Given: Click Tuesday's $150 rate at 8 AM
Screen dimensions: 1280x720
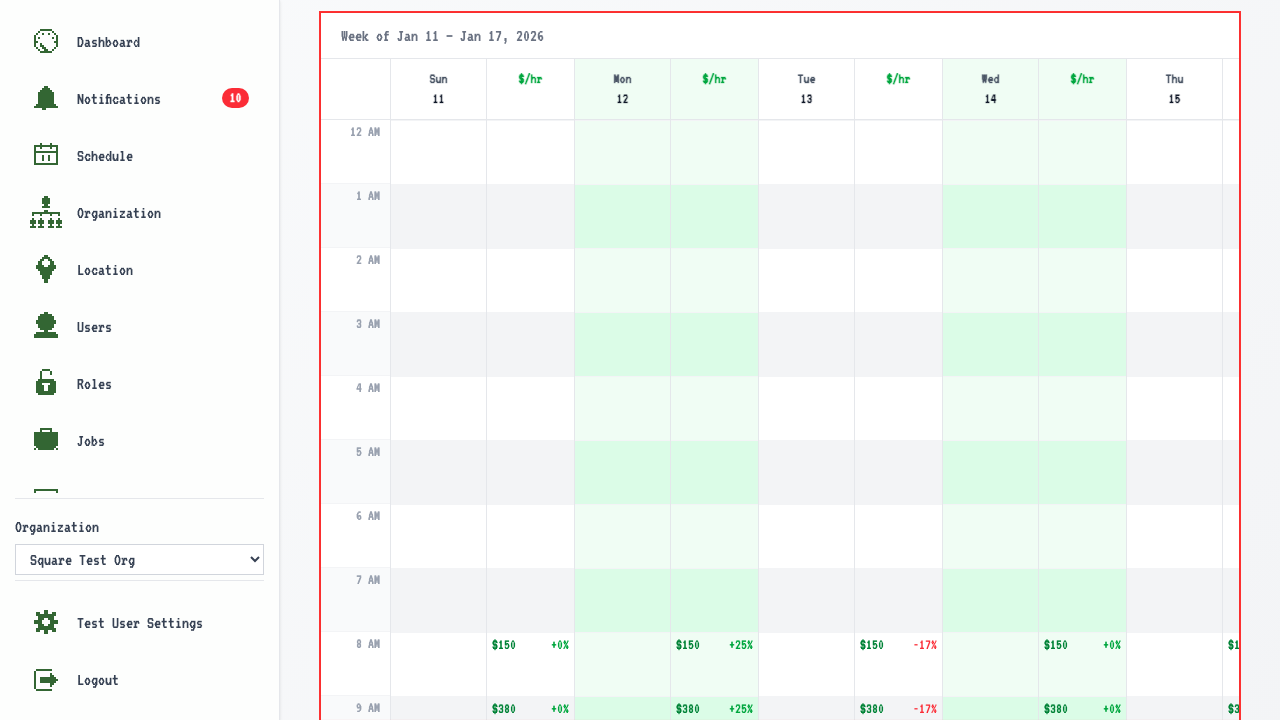Looking at the screenshot, I should click(x=872, y=645).
